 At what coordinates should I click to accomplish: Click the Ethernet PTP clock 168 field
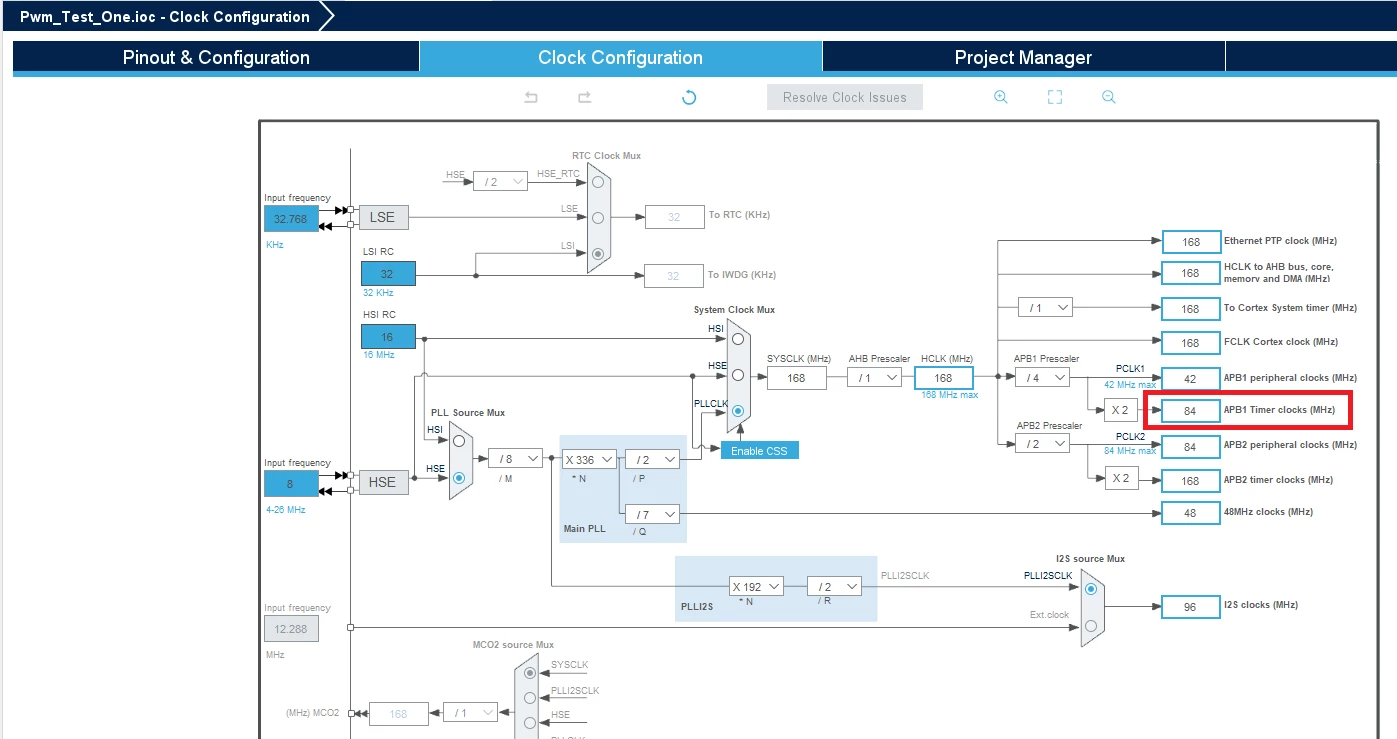[1191, 242]
